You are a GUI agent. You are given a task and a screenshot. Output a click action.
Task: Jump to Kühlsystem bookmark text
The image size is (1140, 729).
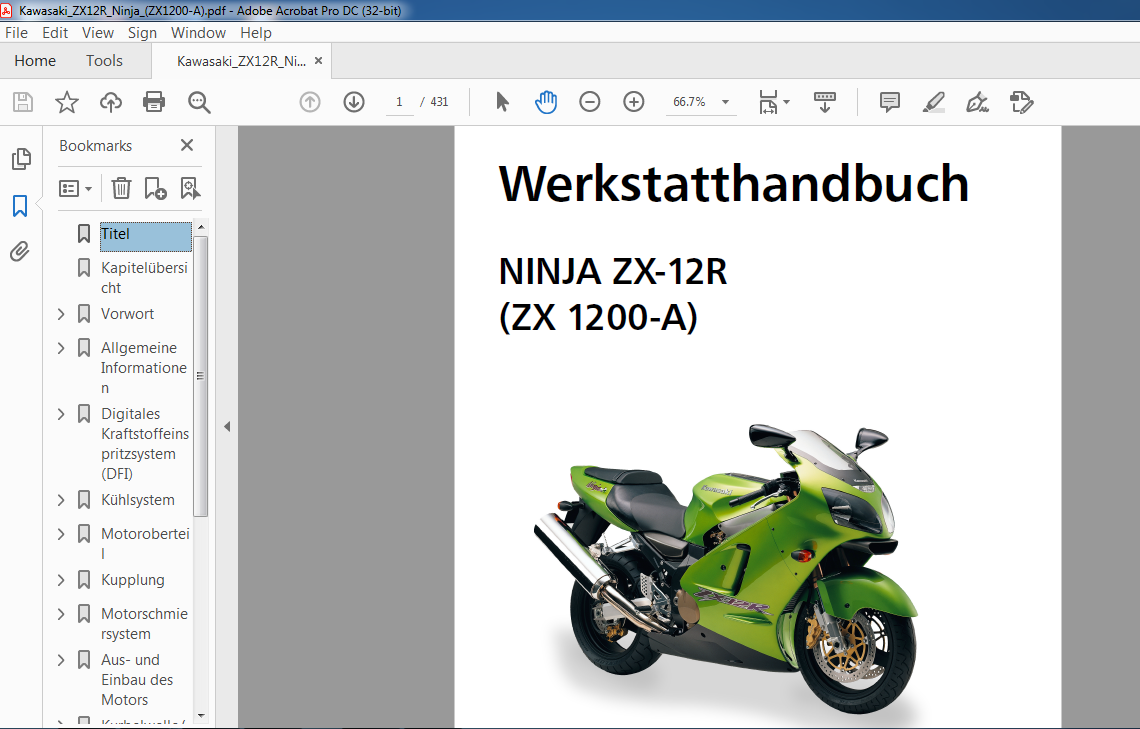point(137,500)
